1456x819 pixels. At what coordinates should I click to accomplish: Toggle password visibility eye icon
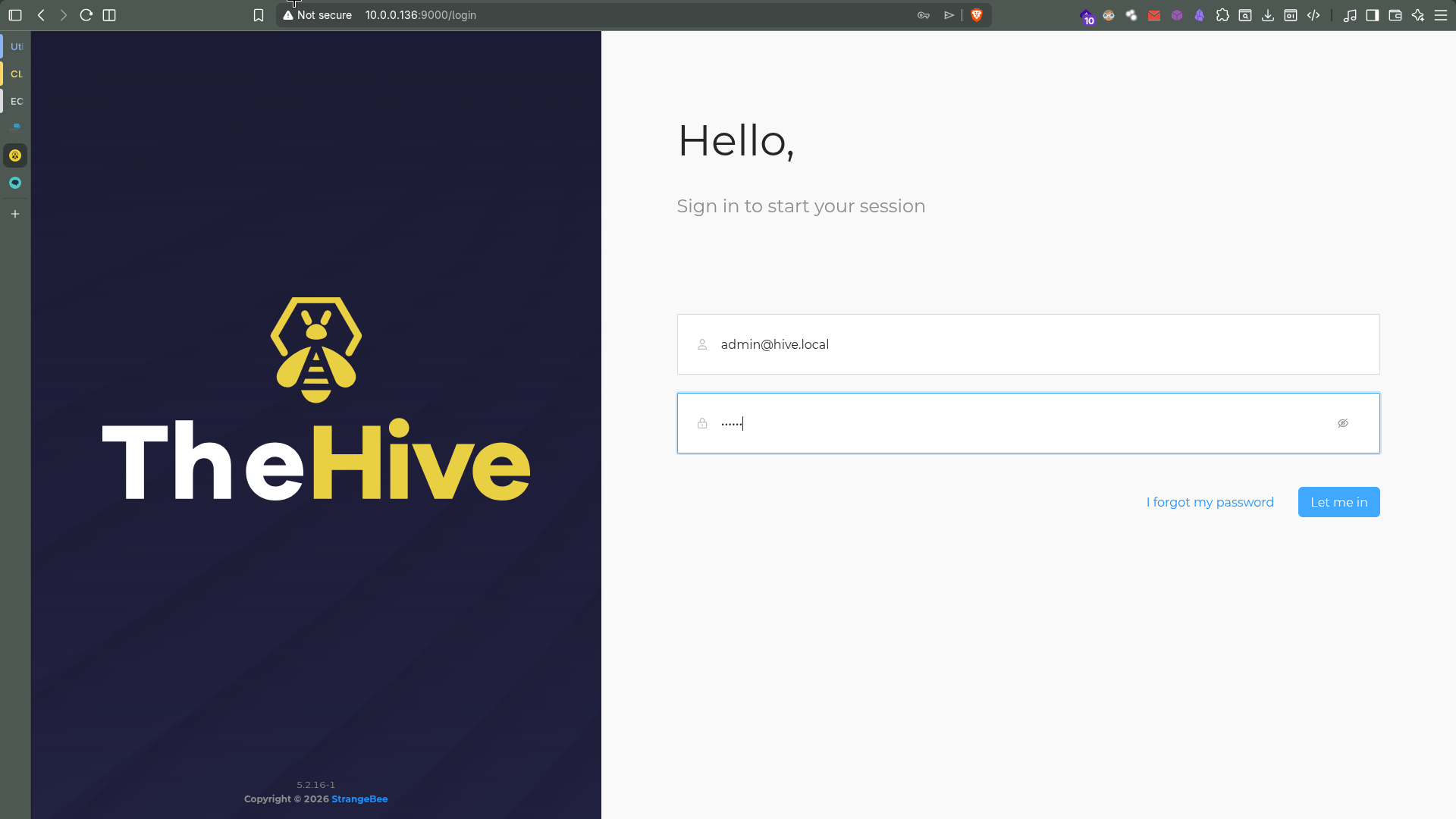[1343, 423]
